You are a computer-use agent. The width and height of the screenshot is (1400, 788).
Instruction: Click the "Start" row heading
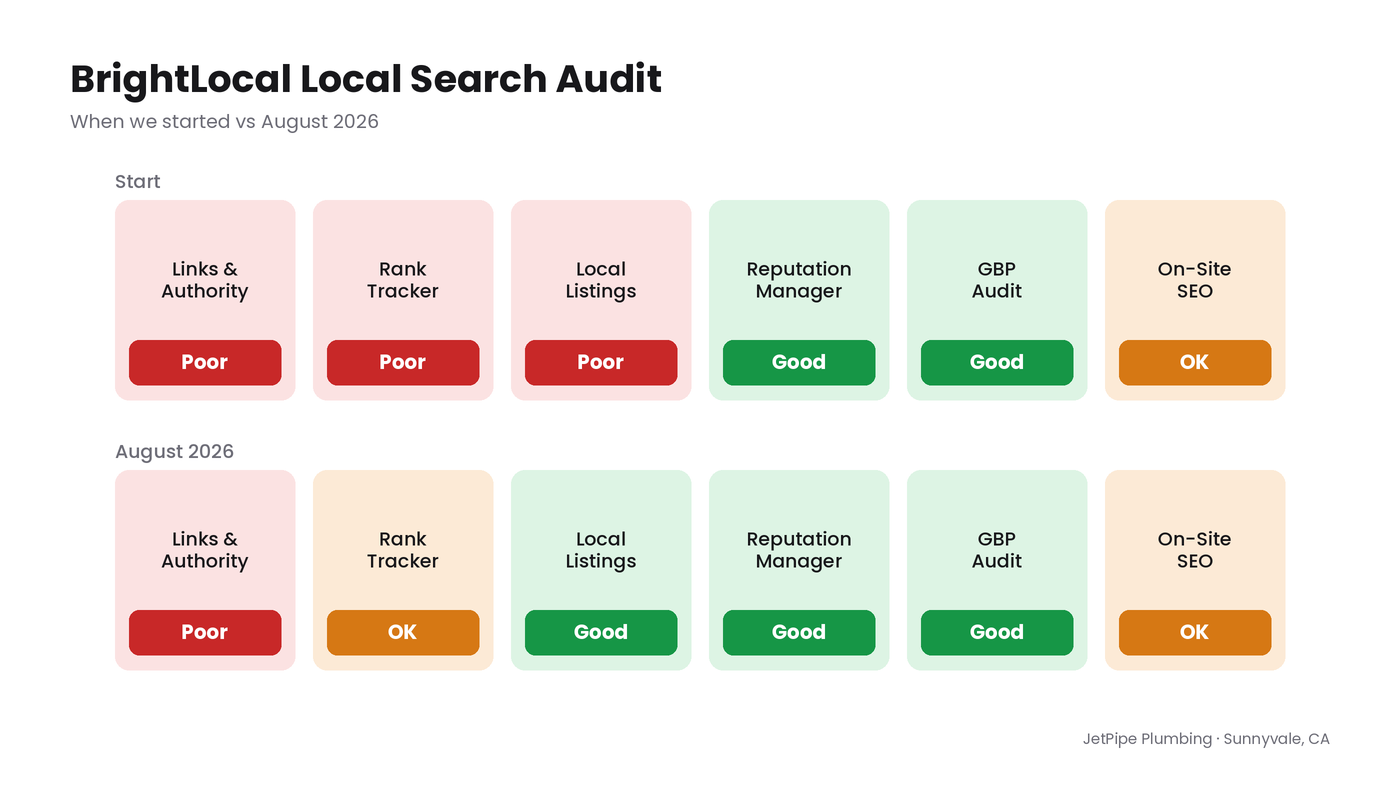138,181
